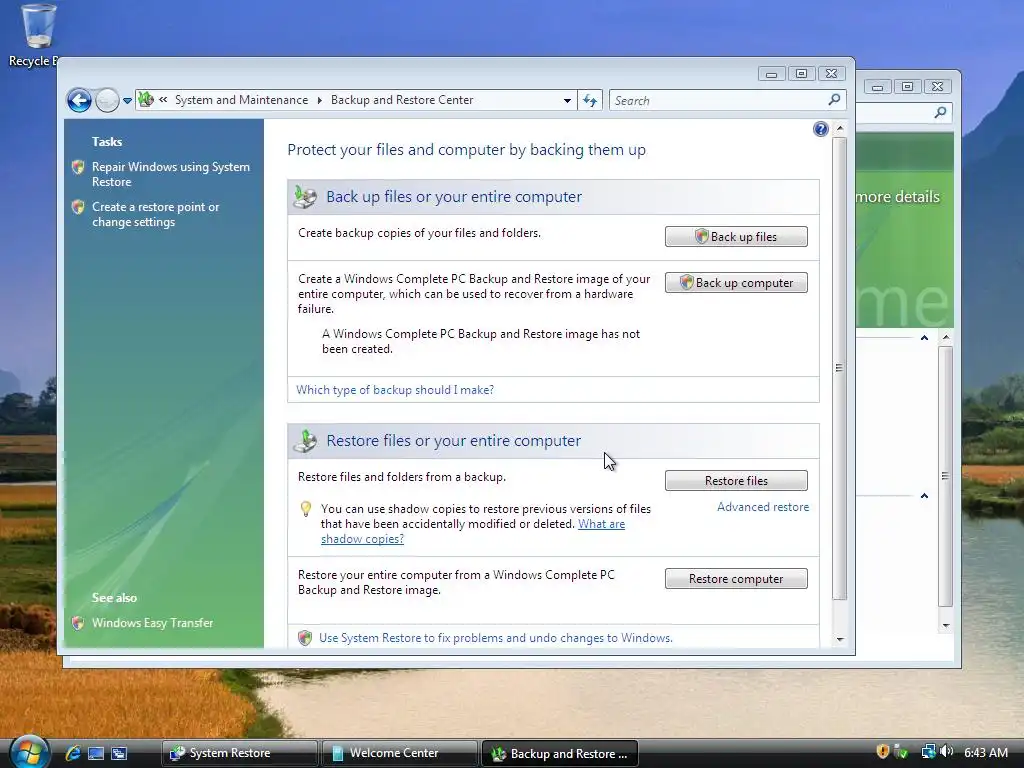
Task: Open the recent pages dropdown arrow
Action: pyautogui.click(x=127, y=101)
